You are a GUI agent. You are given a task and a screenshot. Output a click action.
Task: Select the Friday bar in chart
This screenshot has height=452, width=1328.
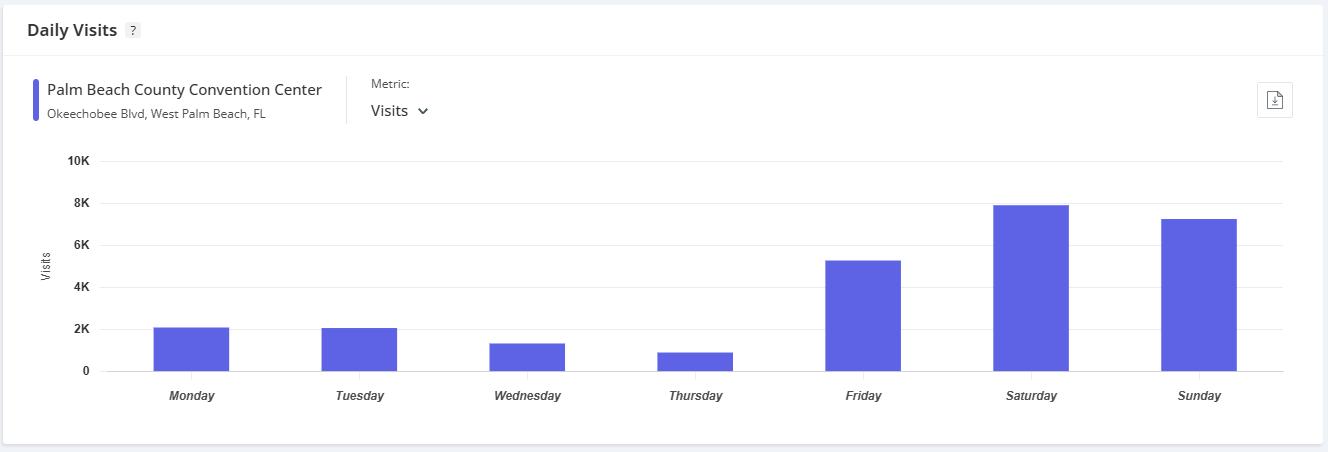coord(863,316)
